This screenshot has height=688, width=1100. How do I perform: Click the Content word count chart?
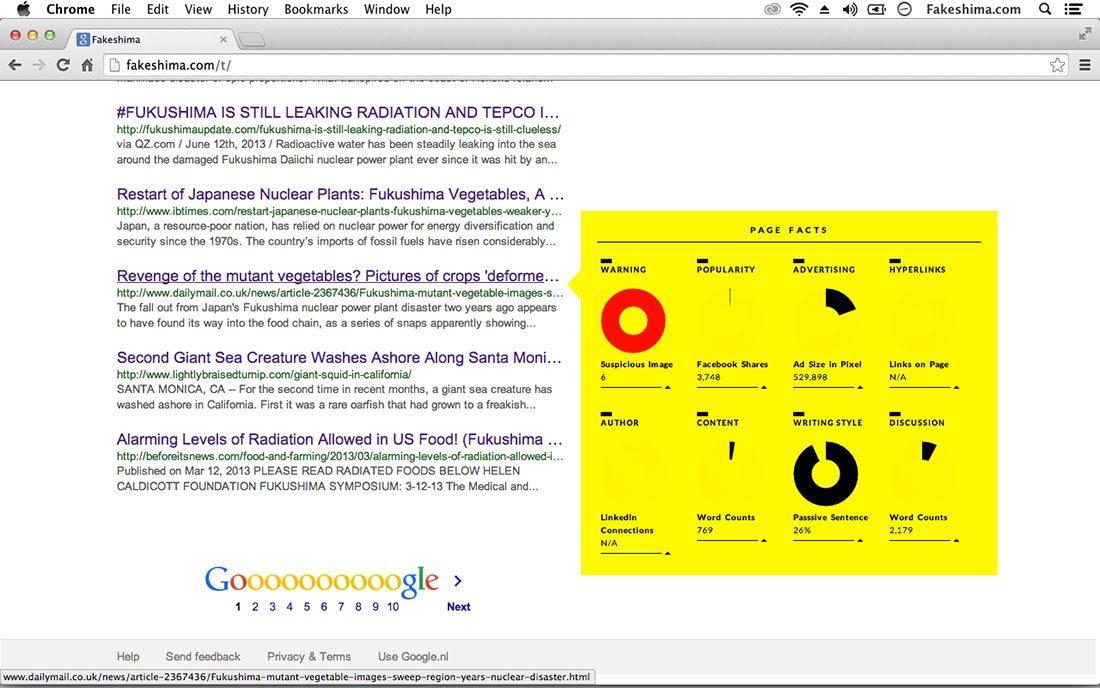729,473
